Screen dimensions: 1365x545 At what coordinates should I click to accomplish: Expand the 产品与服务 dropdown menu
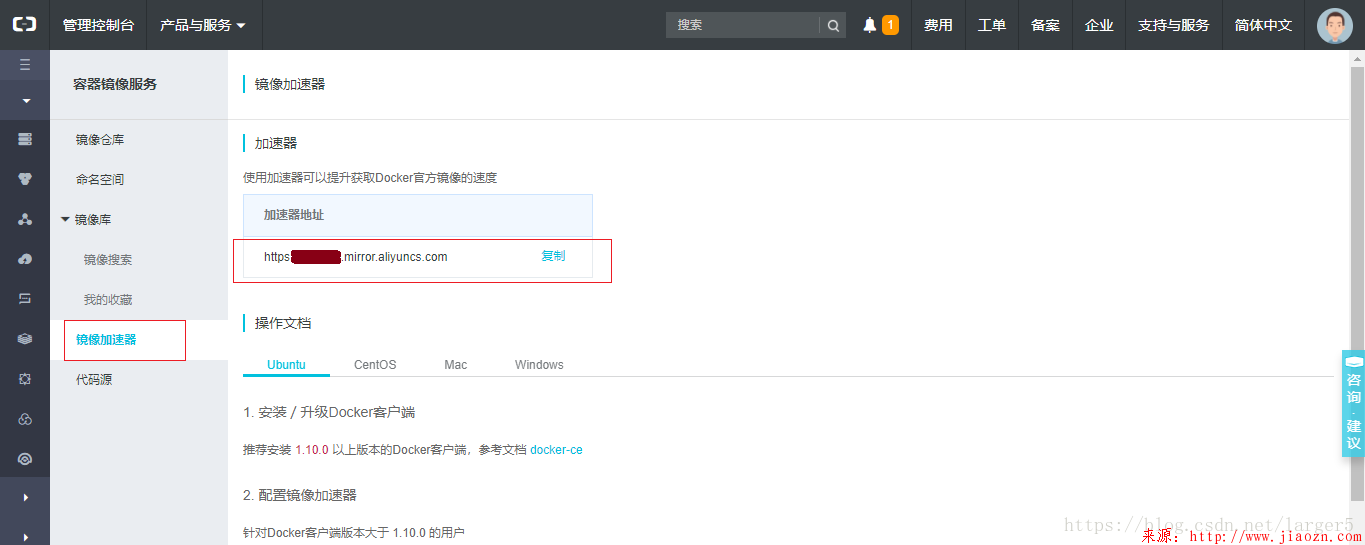203,25
